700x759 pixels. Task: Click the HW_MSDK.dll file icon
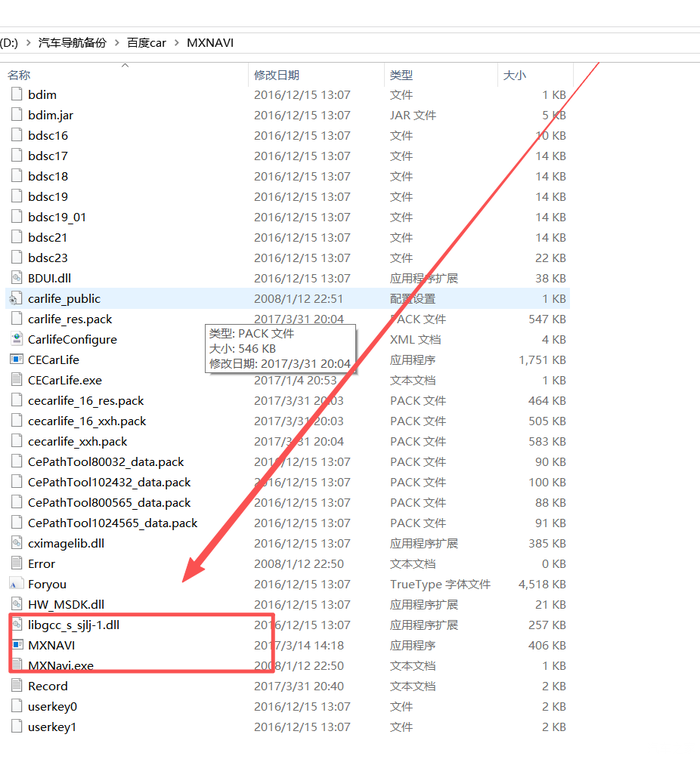tap(16, 604)
